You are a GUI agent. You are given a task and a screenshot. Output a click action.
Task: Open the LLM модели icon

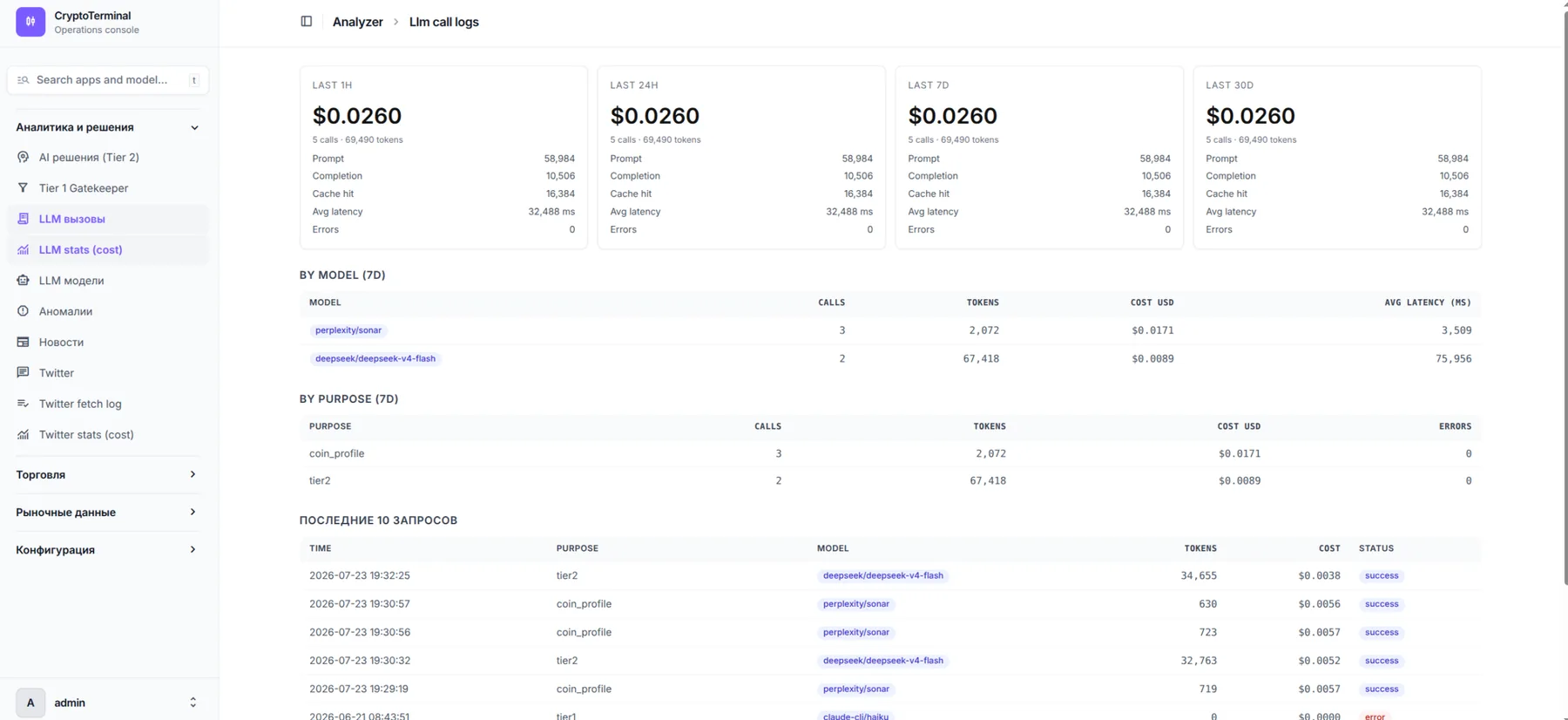click(24, 281)
